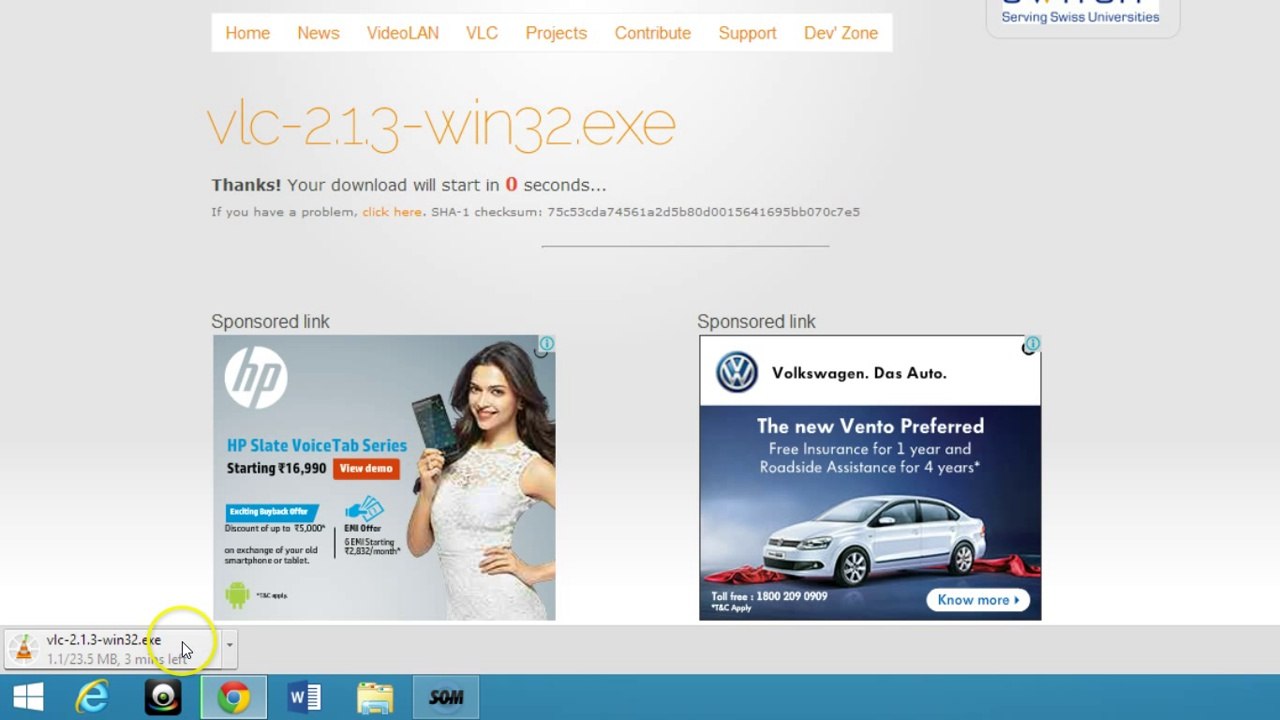
Task: Click the View demo button in HP ad
Action: tap(366, 468)
